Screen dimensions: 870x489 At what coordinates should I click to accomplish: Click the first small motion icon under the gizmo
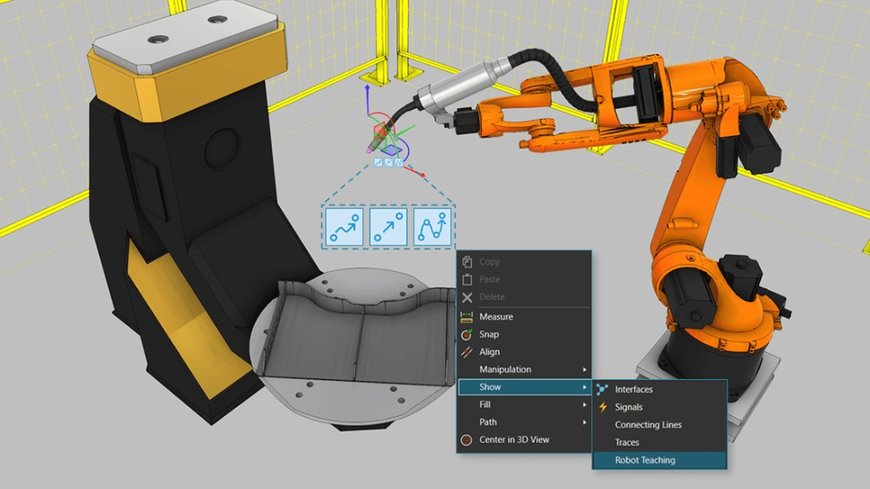click(378, 163)
